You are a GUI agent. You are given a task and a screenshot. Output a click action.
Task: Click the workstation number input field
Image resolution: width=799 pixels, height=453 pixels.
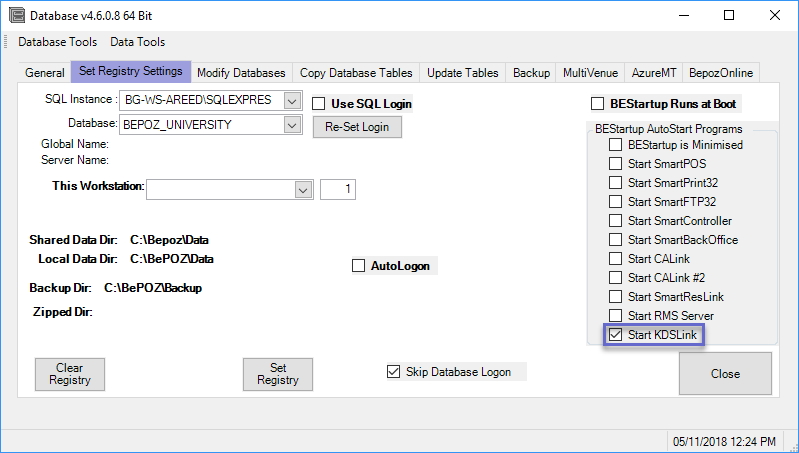pos(337,189)
